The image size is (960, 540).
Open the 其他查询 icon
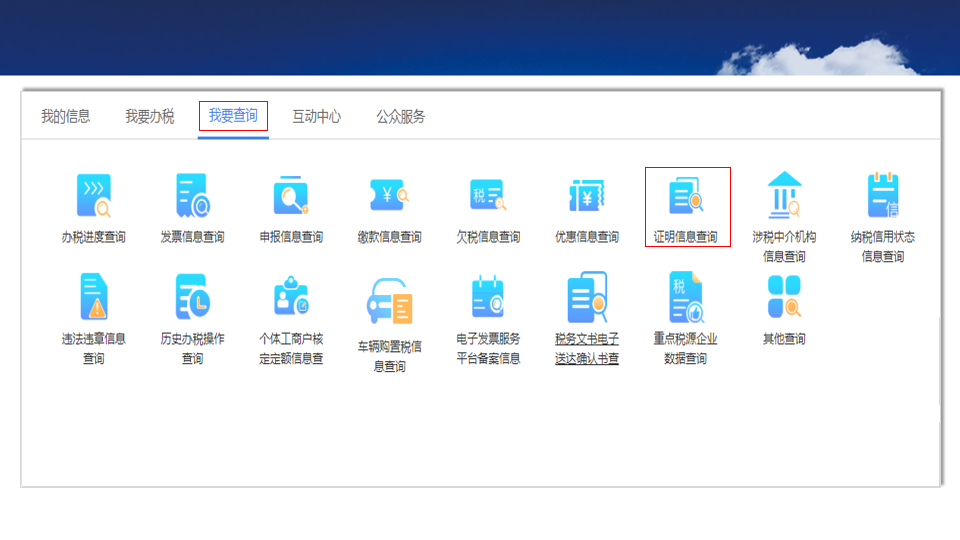(x=784, y=296)
